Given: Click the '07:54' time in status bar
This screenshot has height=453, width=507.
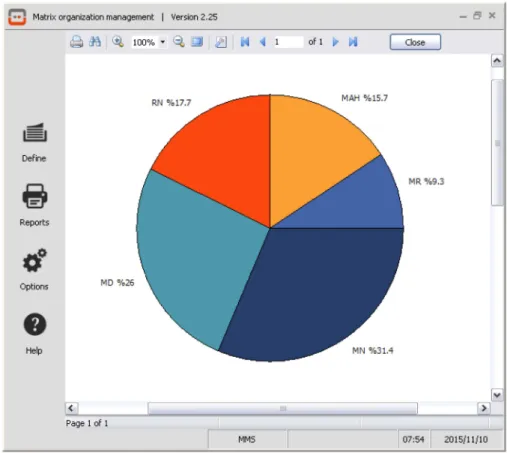Looking at the screenshot, I should [413, 439].
